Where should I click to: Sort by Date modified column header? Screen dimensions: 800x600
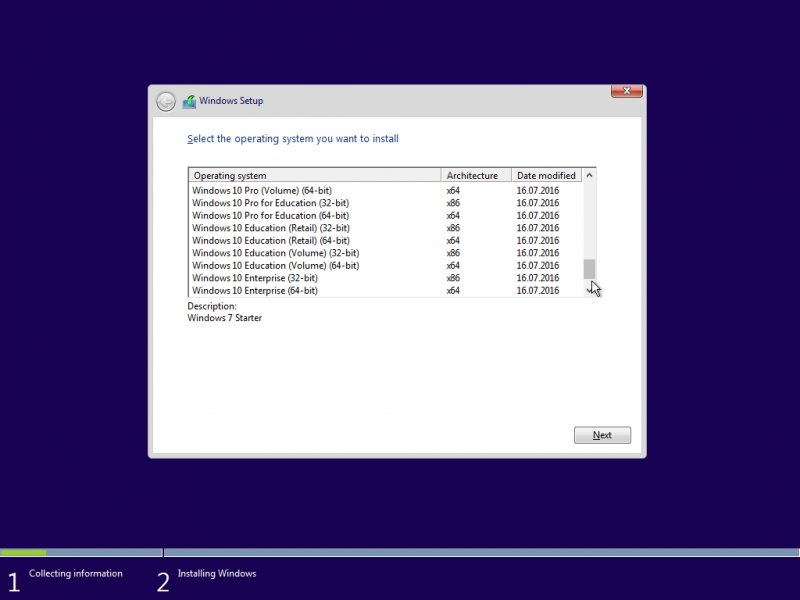click(x=546, y=176)
